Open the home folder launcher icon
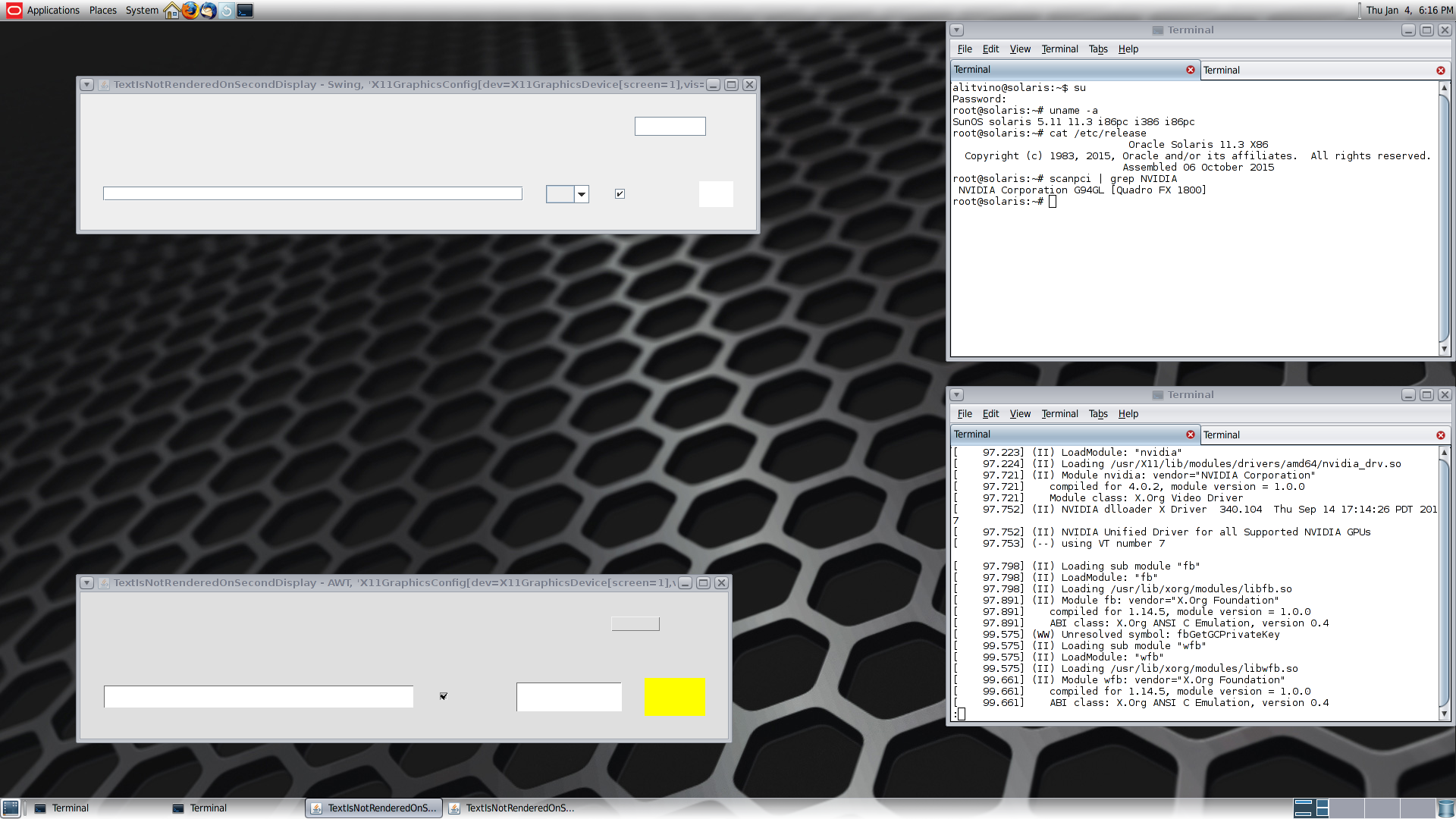Image resolution: width=1456 pixels, height=819 pixels. click(171, 10)
